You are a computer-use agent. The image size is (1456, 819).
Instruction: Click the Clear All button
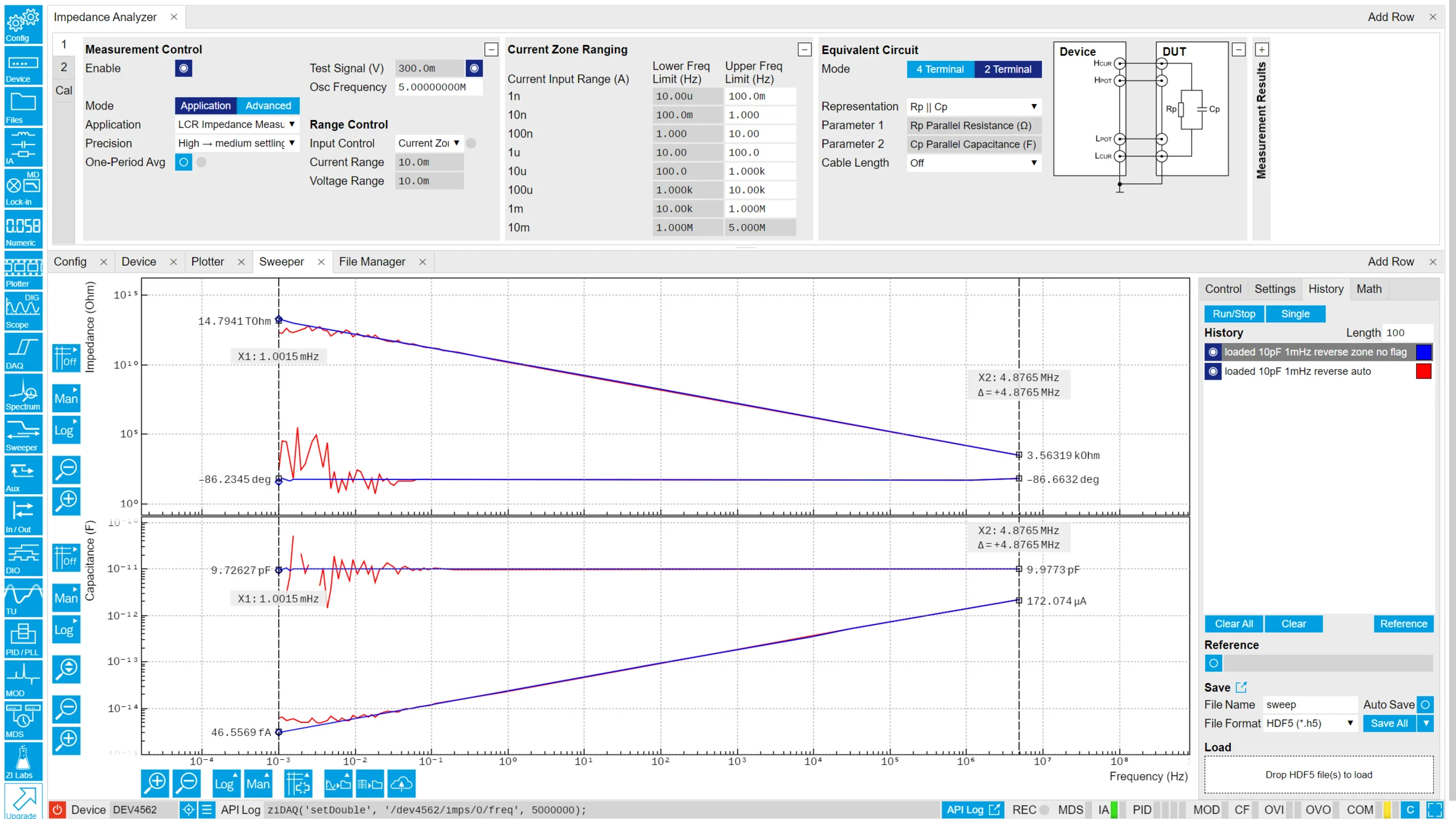(x=1234, y=624)
